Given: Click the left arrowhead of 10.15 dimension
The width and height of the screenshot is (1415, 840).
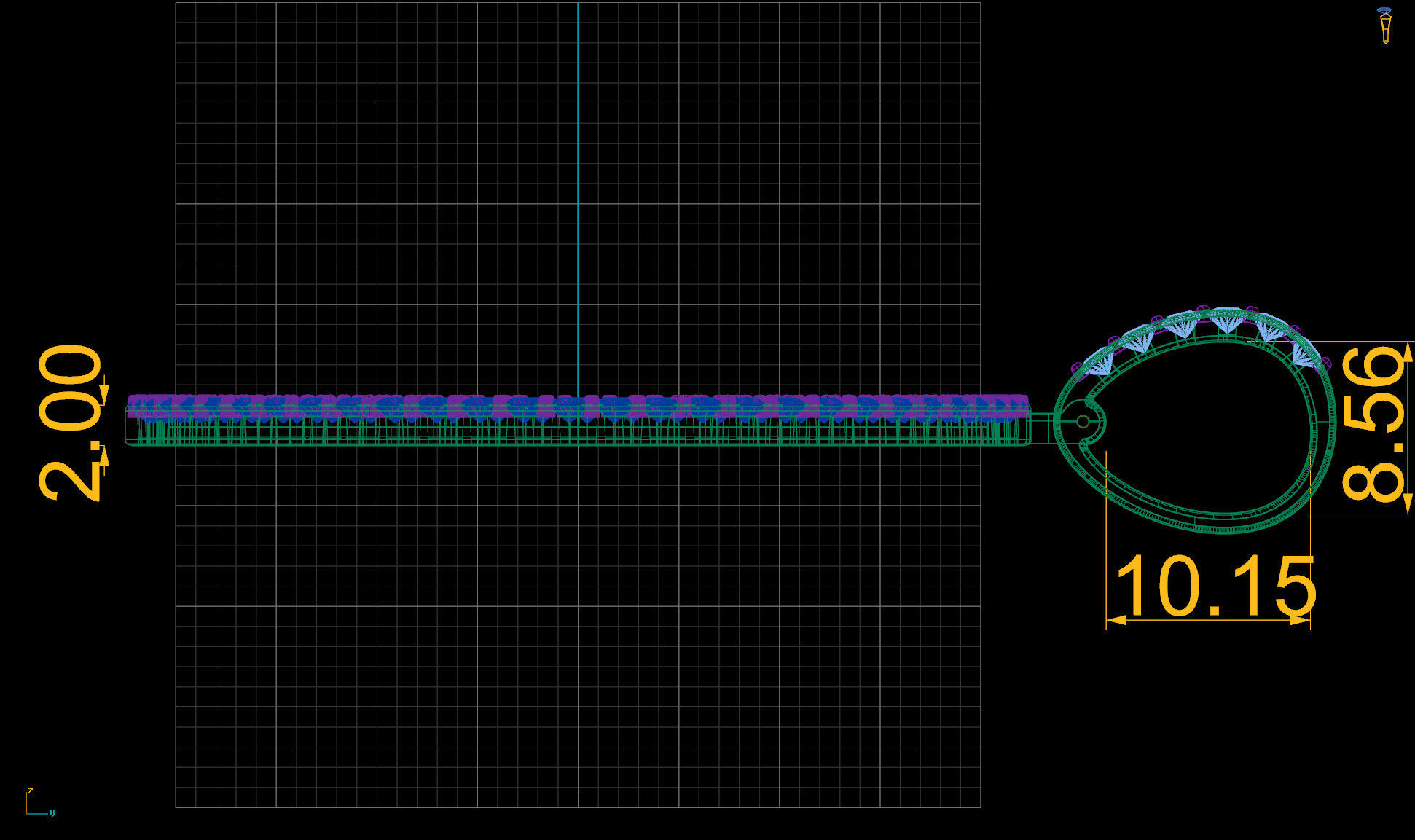Looking at the screenshot, I should coord(1116,621).
